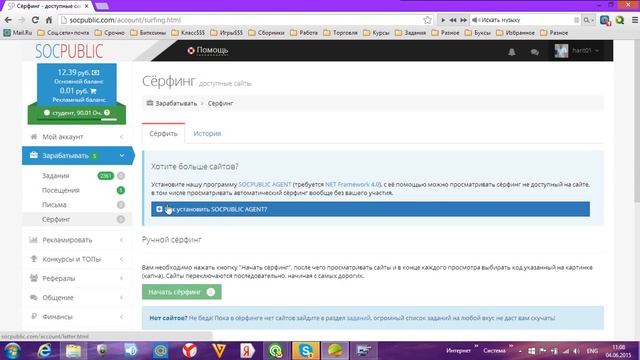
Task: Switch to the История tab
Action: (207, 133)
